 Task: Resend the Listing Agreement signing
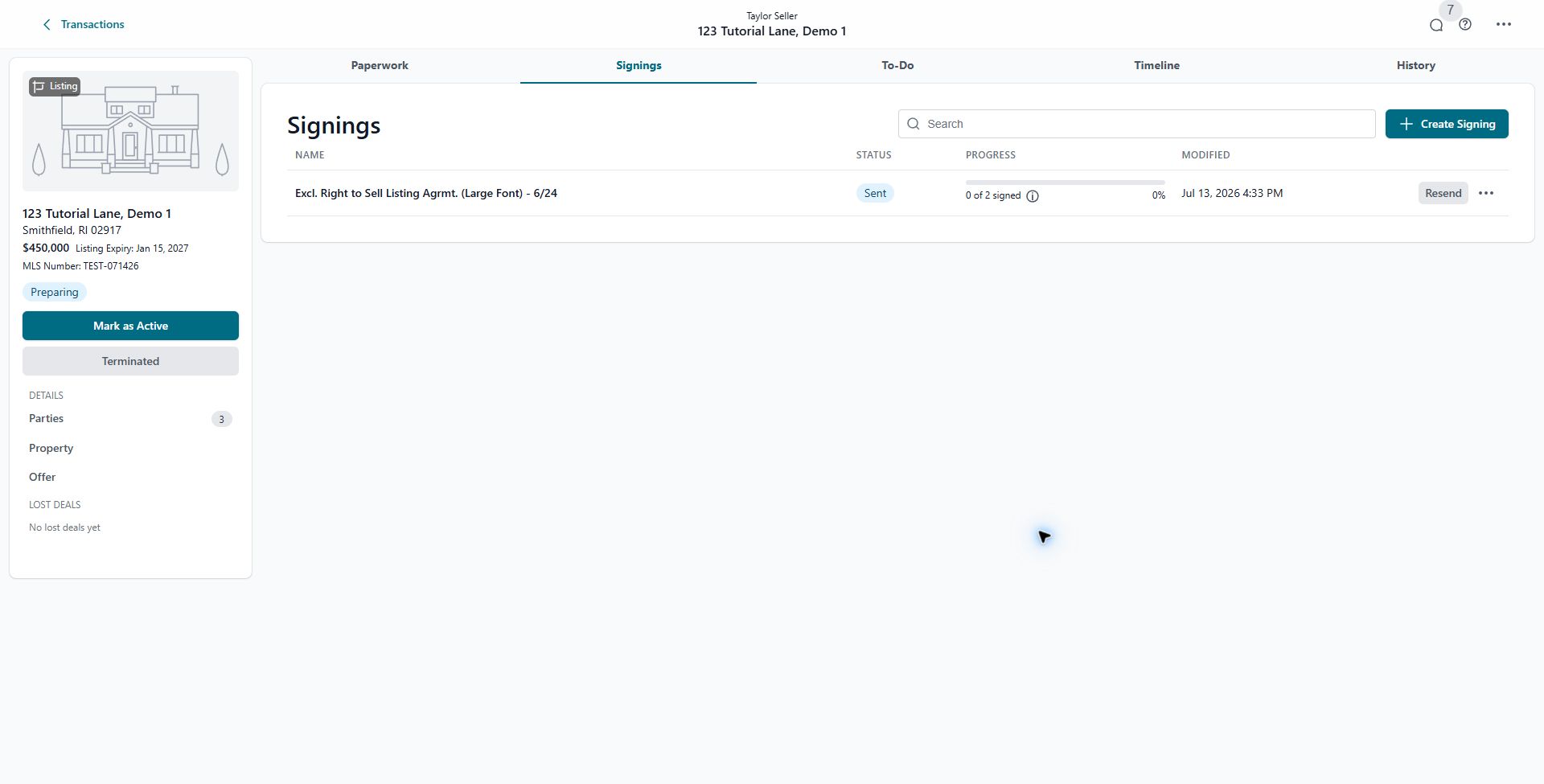(1443, 193)
